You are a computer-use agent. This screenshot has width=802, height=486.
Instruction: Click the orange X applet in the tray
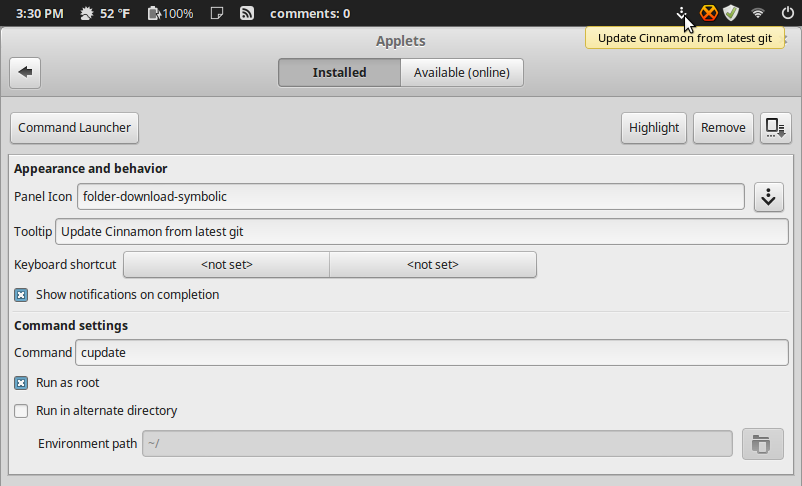708,13
